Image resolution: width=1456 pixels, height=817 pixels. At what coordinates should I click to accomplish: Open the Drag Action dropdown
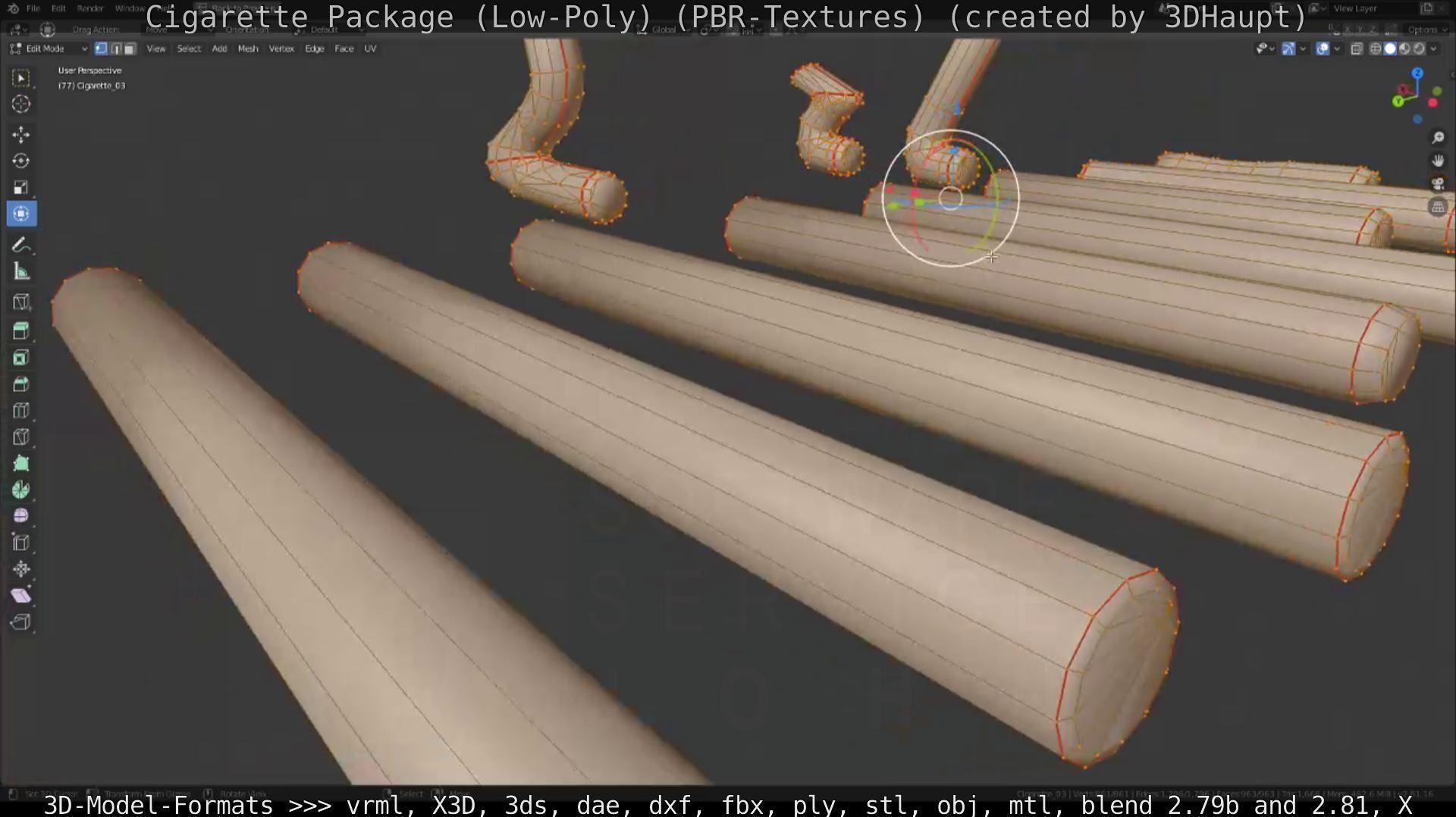[x=179, y=30]
